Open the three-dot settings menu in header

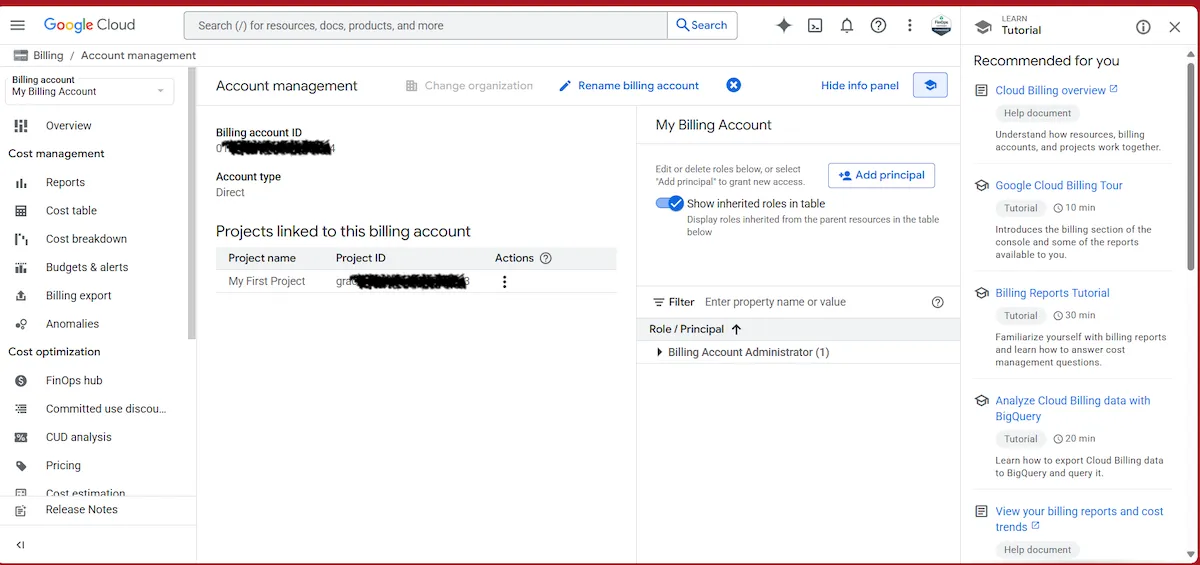pos(909,25)
